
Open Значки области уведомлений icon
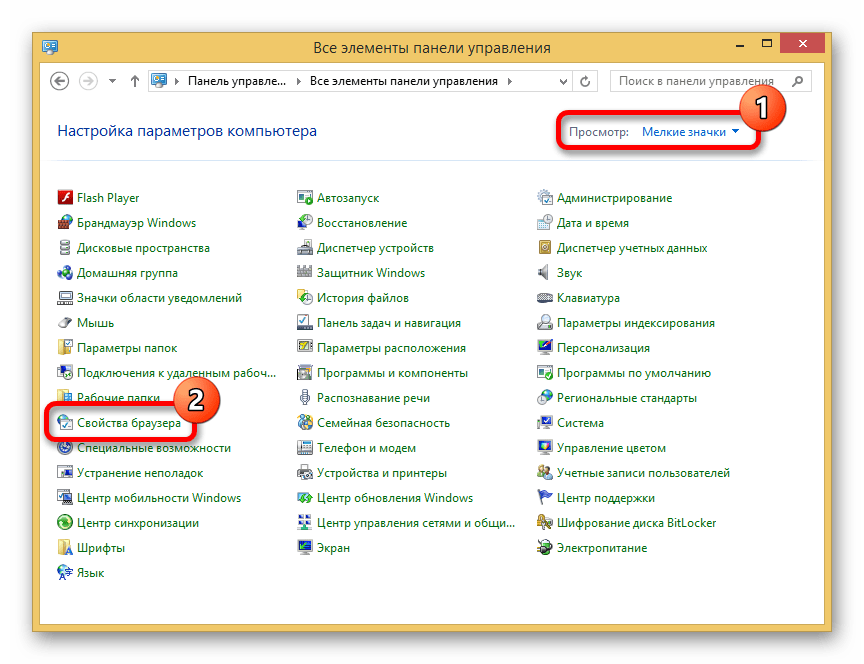(x=65, y=298)
